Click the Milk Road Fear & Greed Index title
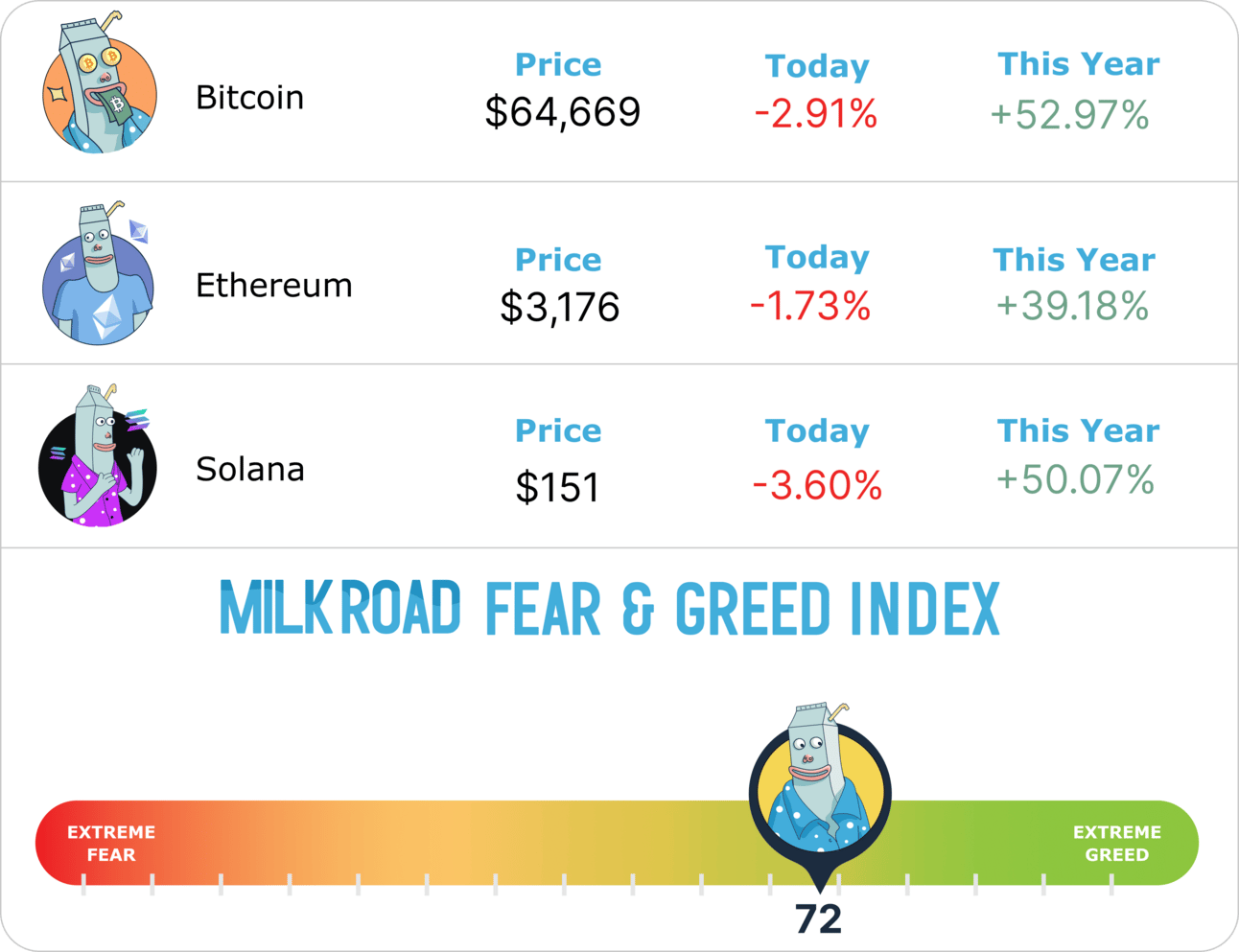 tap(610, 609)
